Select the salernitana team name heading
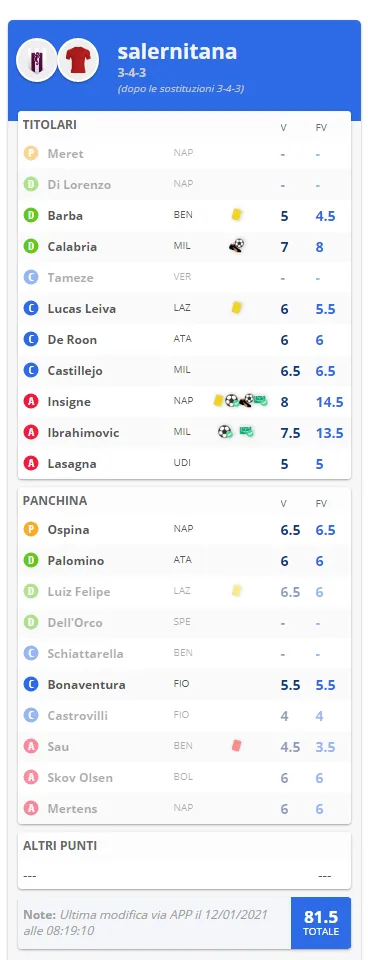368x960 pixels. coord(178,51)
